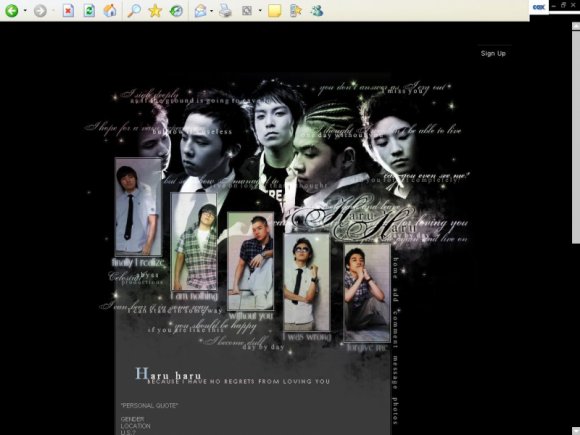Click the yellow note icon in toolbar

point(274,10)
